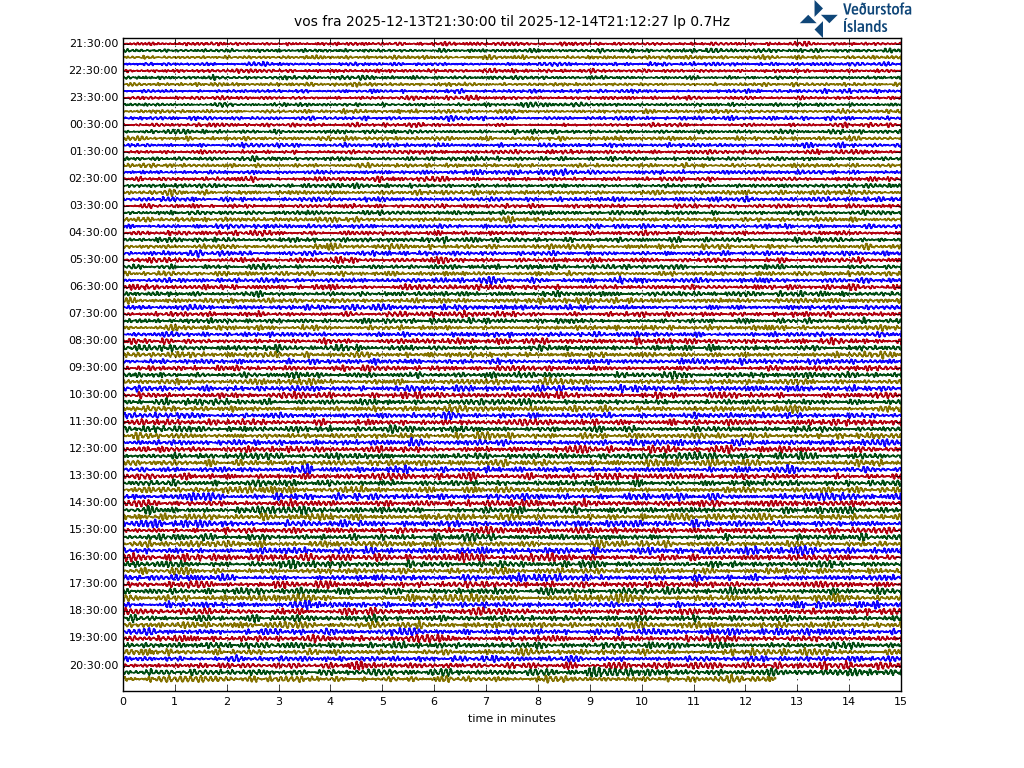This screenshot has width=1024, height=768.
Task: Click the 15 minute tick label
Action: pyautogui.click(x=900, y=702)
